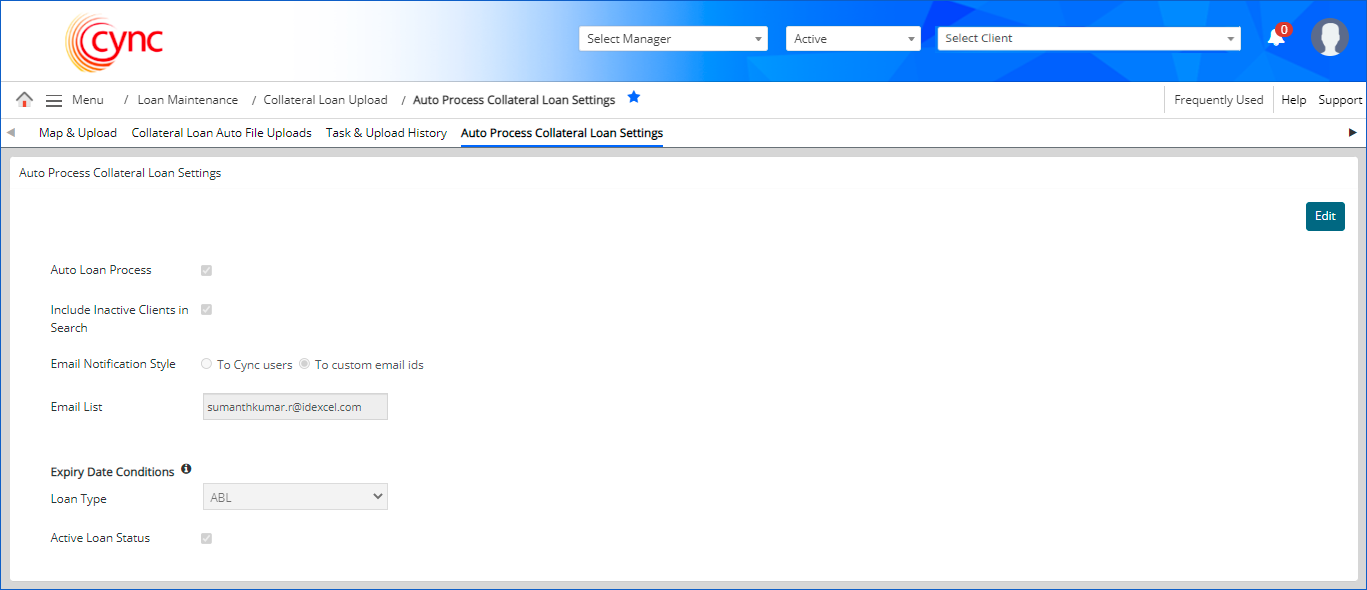Click the Cync logo
Viewport: 1367px width, 590px height.
[x=114, y=42]
